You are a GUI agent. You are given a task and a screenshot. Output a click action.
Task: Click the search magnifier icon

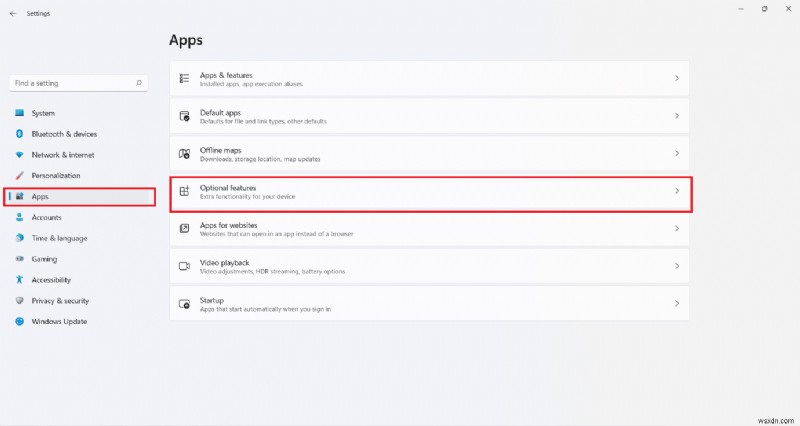click(139, 83)
